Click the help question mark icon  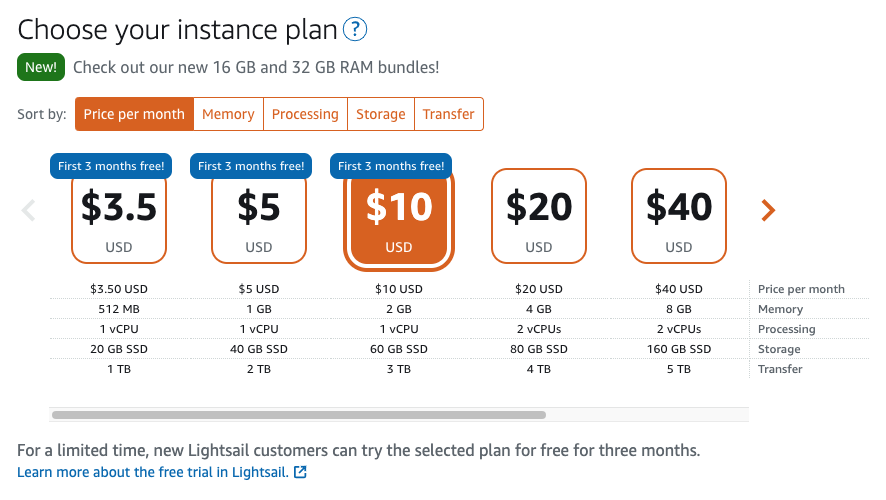355,30
